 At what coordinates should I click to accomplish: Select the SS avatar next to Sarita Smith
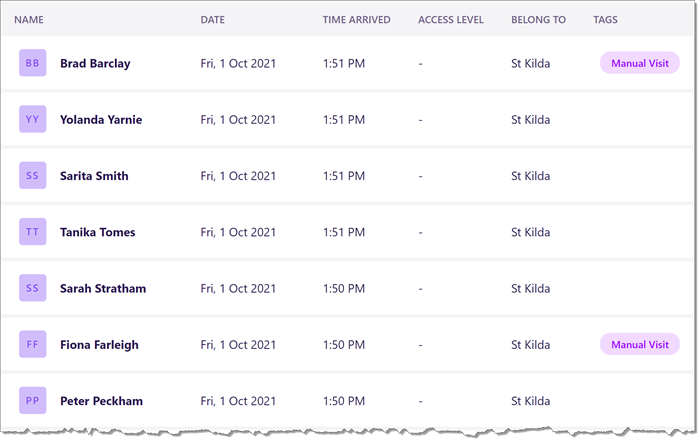click(x=33, y=176)
